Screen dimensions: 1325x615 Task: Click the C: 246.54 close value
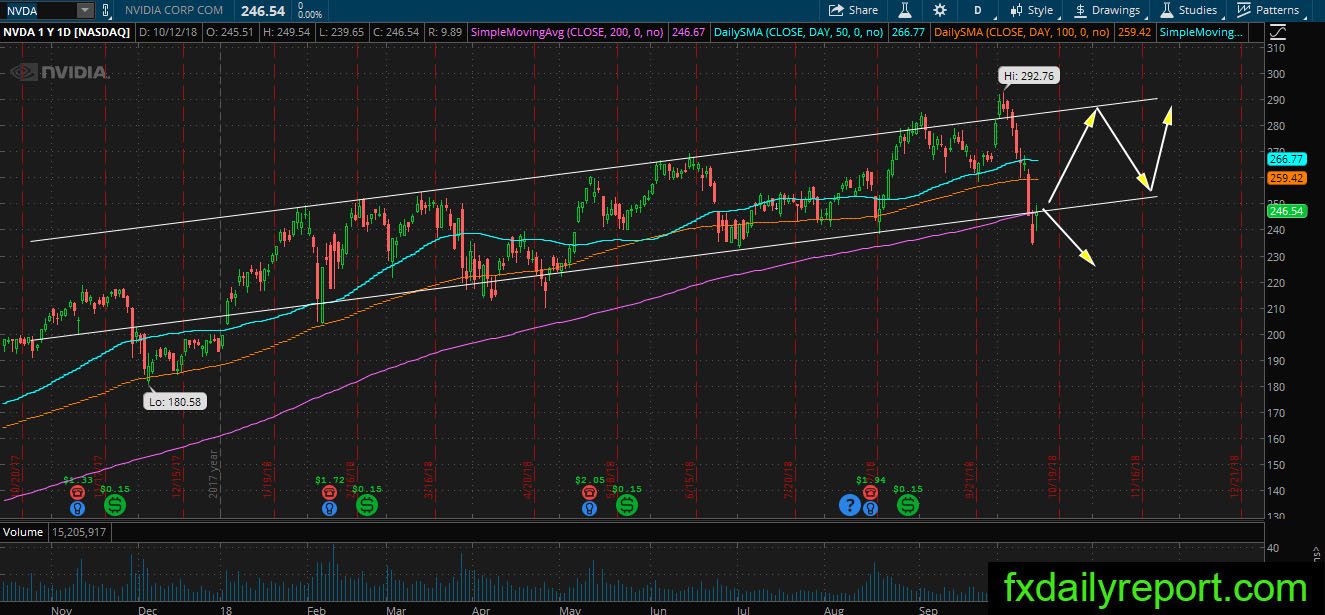coord(394,33)
